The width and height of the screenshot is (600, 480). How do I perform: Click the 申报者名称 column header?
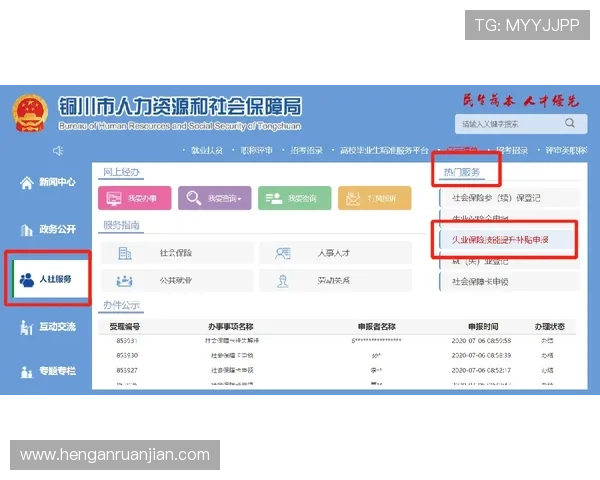377,327
